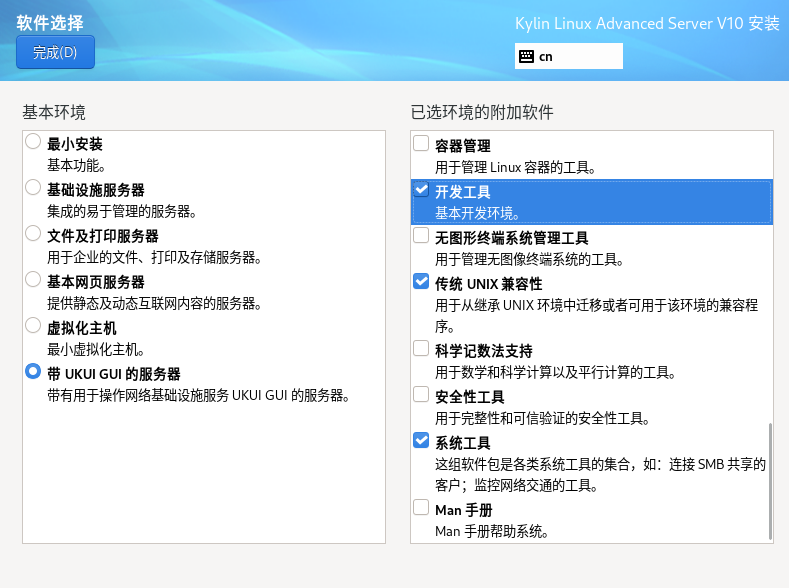Click the 无图形终端系统管理工具 label
The height and width of the screenshot is (588, 789).
pyautogui.click(x=512, y=238)
